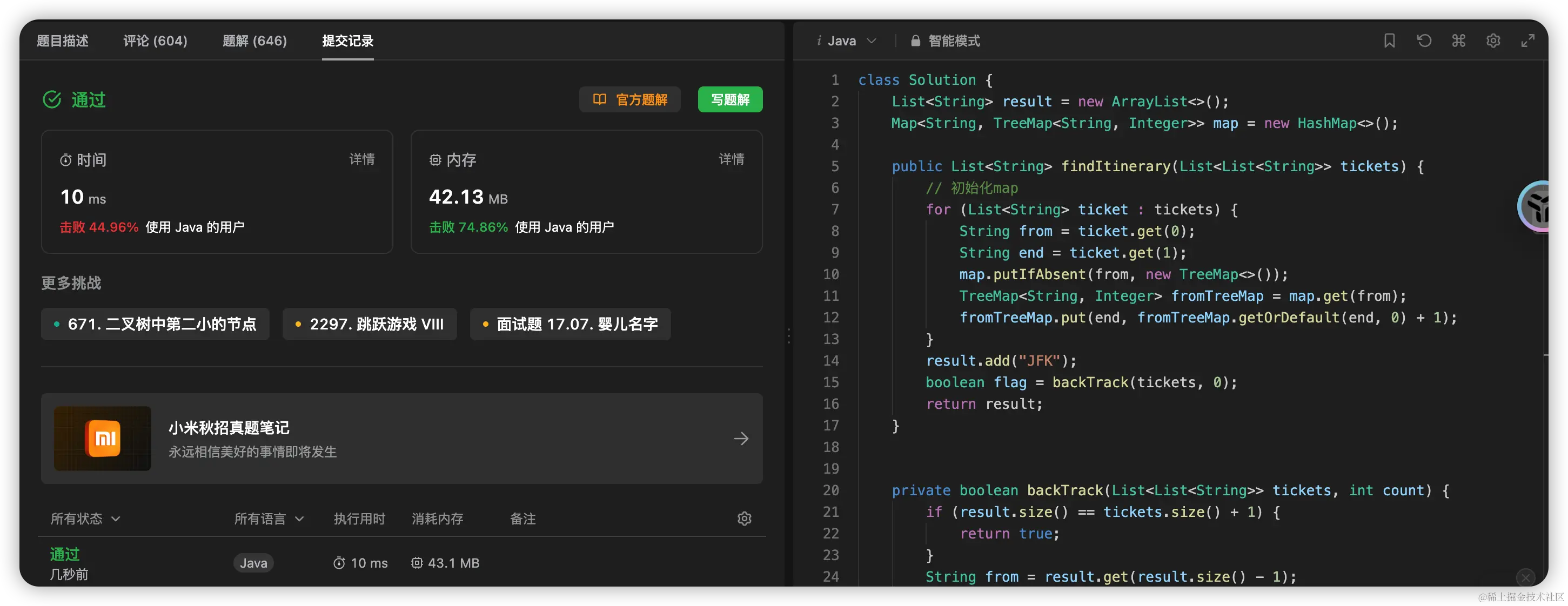1568x606 pixels.
Task: Switch to the 题目描述 tab
Action: (62, 41)
